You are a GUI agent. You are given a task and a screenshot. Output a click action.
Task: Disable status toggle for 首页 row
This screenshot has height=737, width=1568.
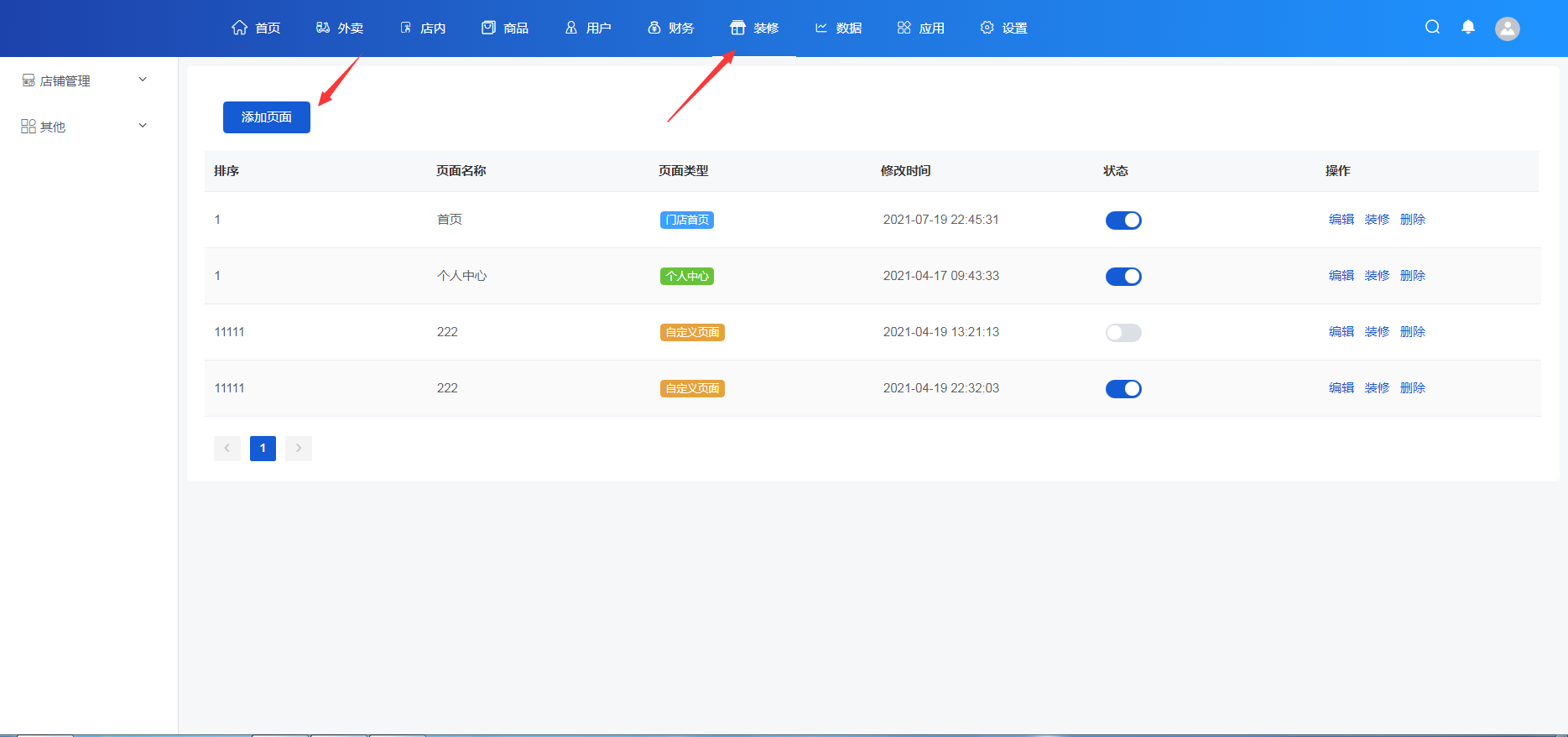[x=1123, y=221]
